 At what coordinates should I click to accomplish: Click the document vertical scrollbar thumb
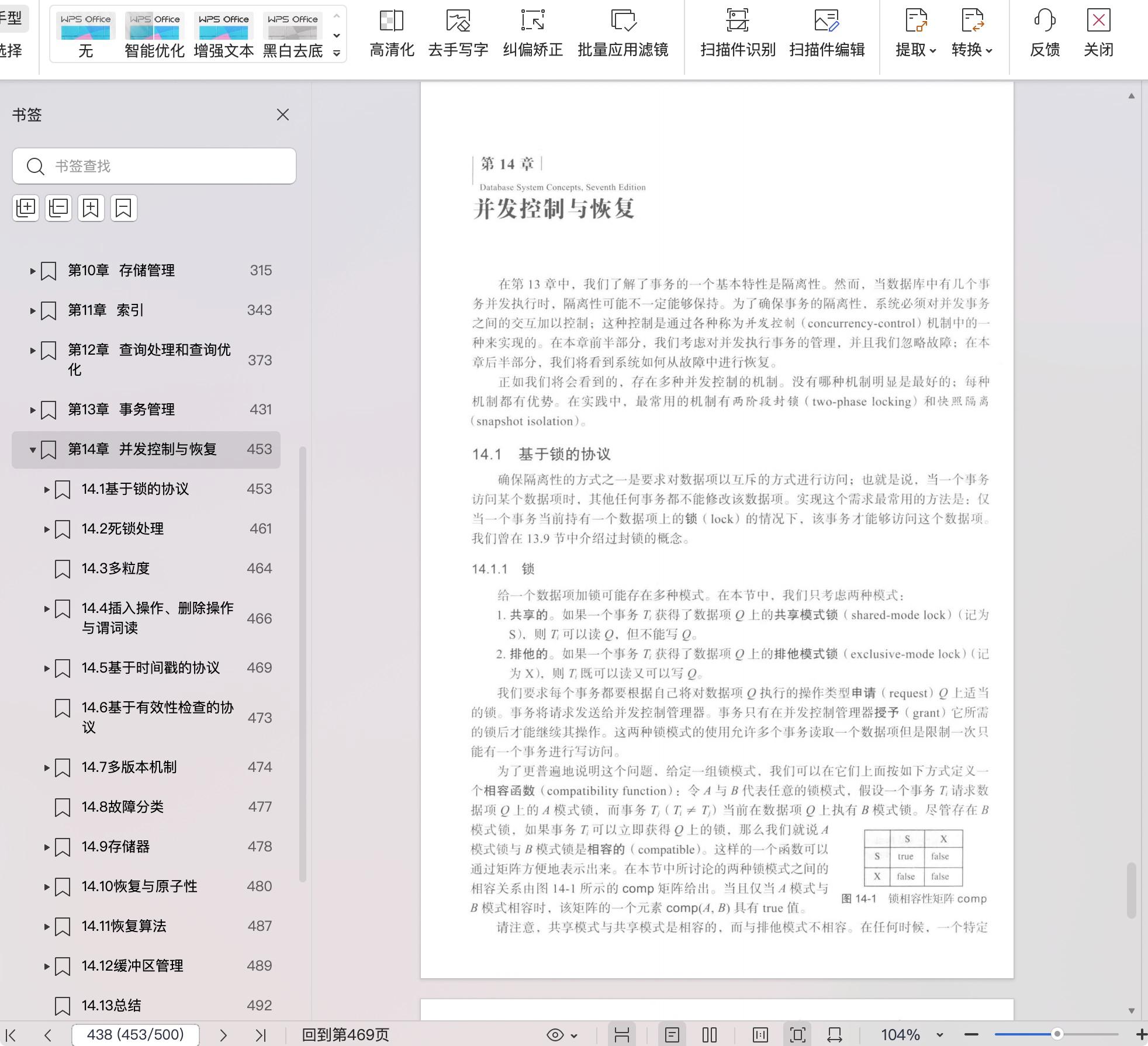point(1132,889)
